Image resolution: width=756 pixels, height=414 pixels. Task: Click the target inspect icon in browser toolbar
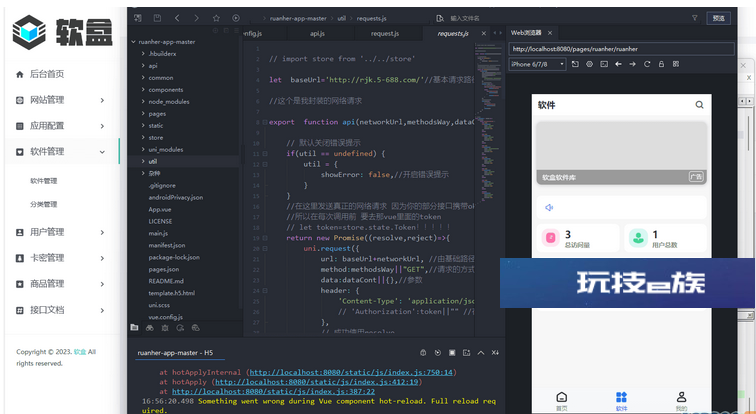tap(589, 64)
